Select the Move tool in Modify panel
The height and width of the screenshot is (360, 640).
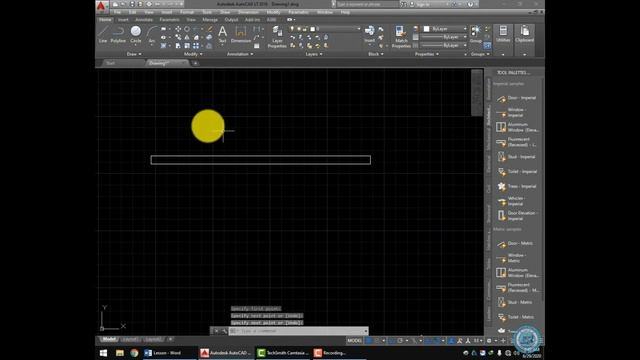click(x=178, y=29)
